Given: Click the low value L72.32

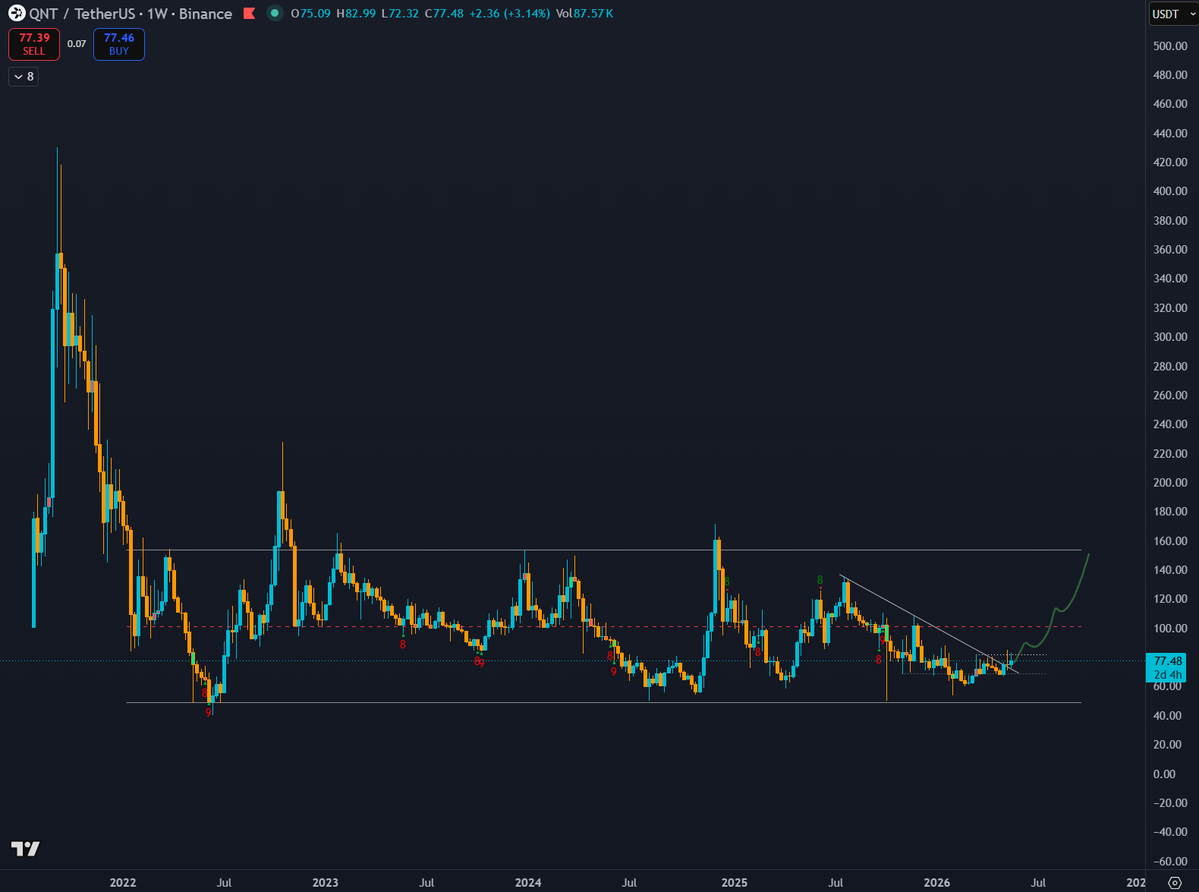Looking at the screenshot, I should click(x=400, y=14).
